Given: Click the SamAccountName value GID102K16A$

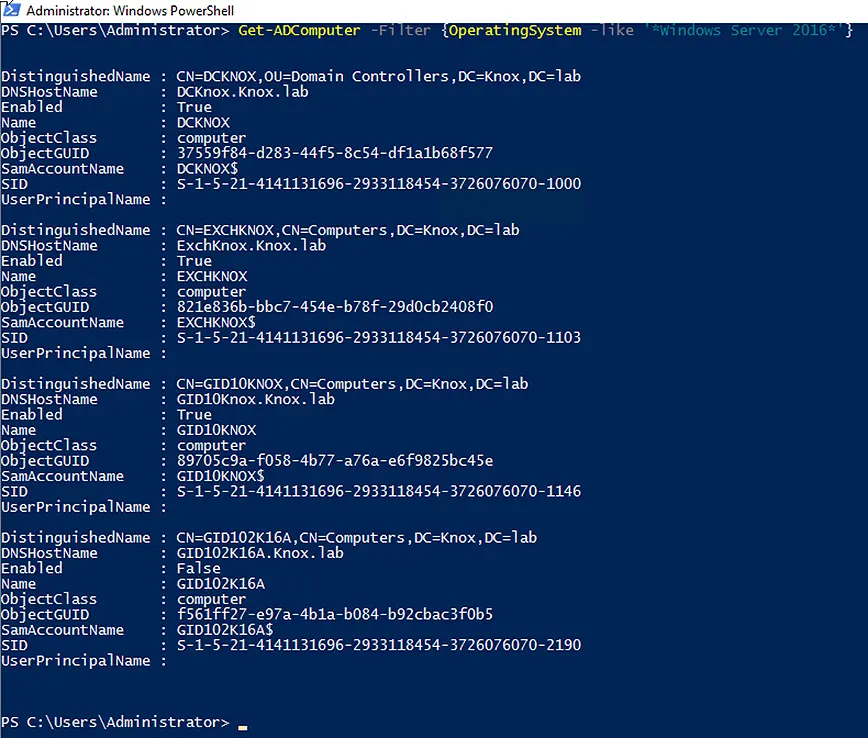Looking at the screenshot, I should click(225, 631).
